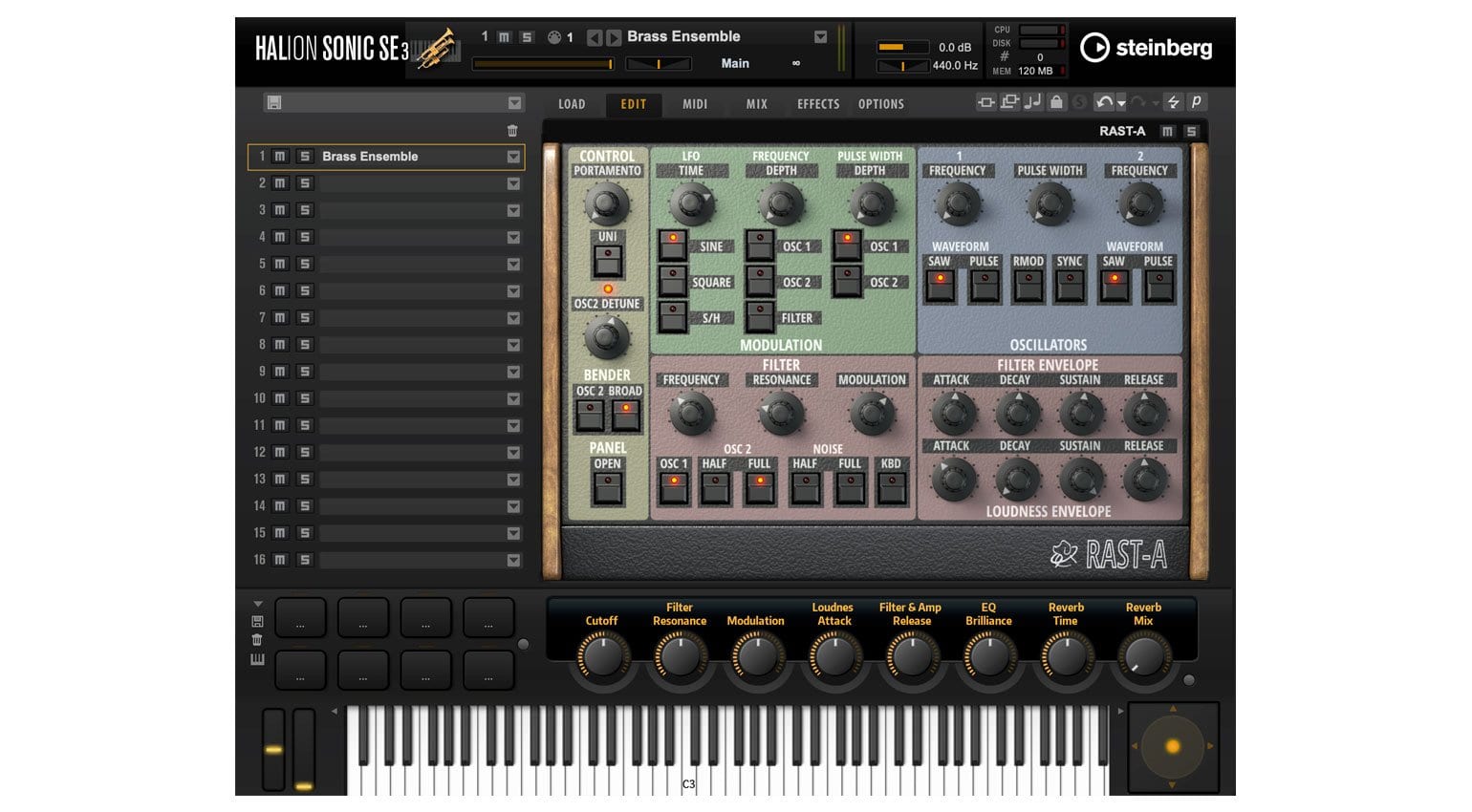Click the trigger pads keyboard icon
This screenshot has height=812, width=1472.
coord(257,659)
